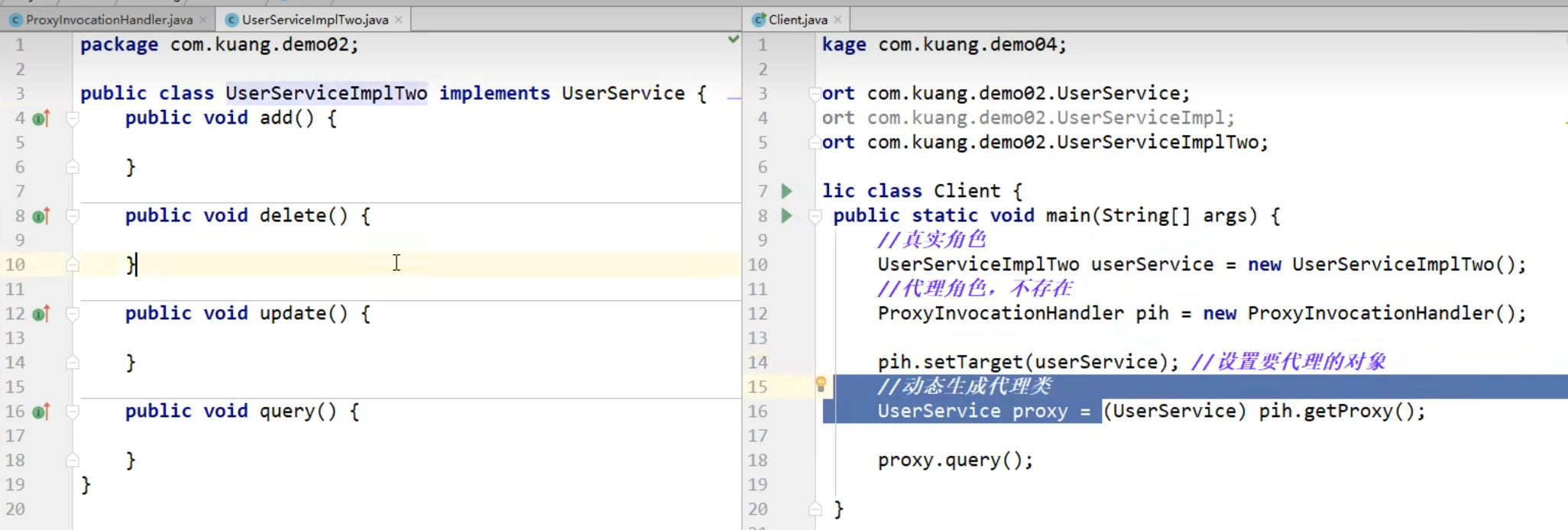Close the ProxyInvocationHandler.java tab
This screenshot has width=1568, height=530.
click(202, 20)
